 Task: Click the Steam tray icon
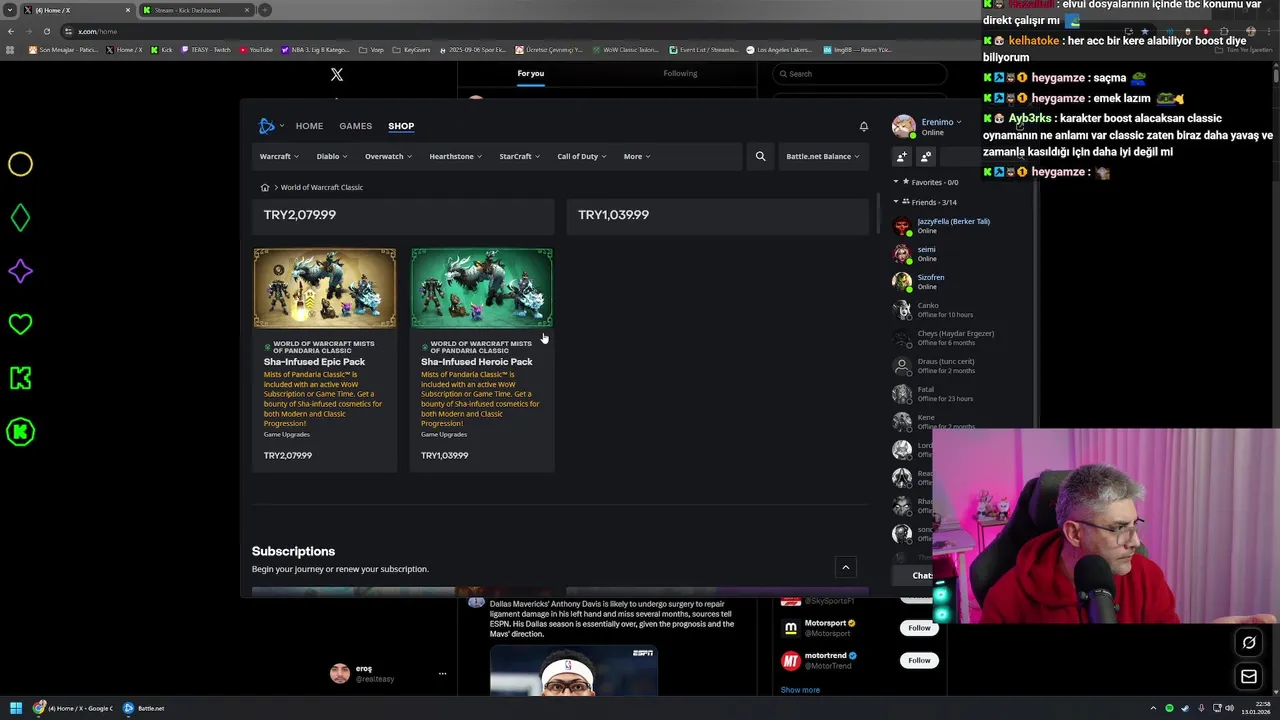tap(1184, 708)
